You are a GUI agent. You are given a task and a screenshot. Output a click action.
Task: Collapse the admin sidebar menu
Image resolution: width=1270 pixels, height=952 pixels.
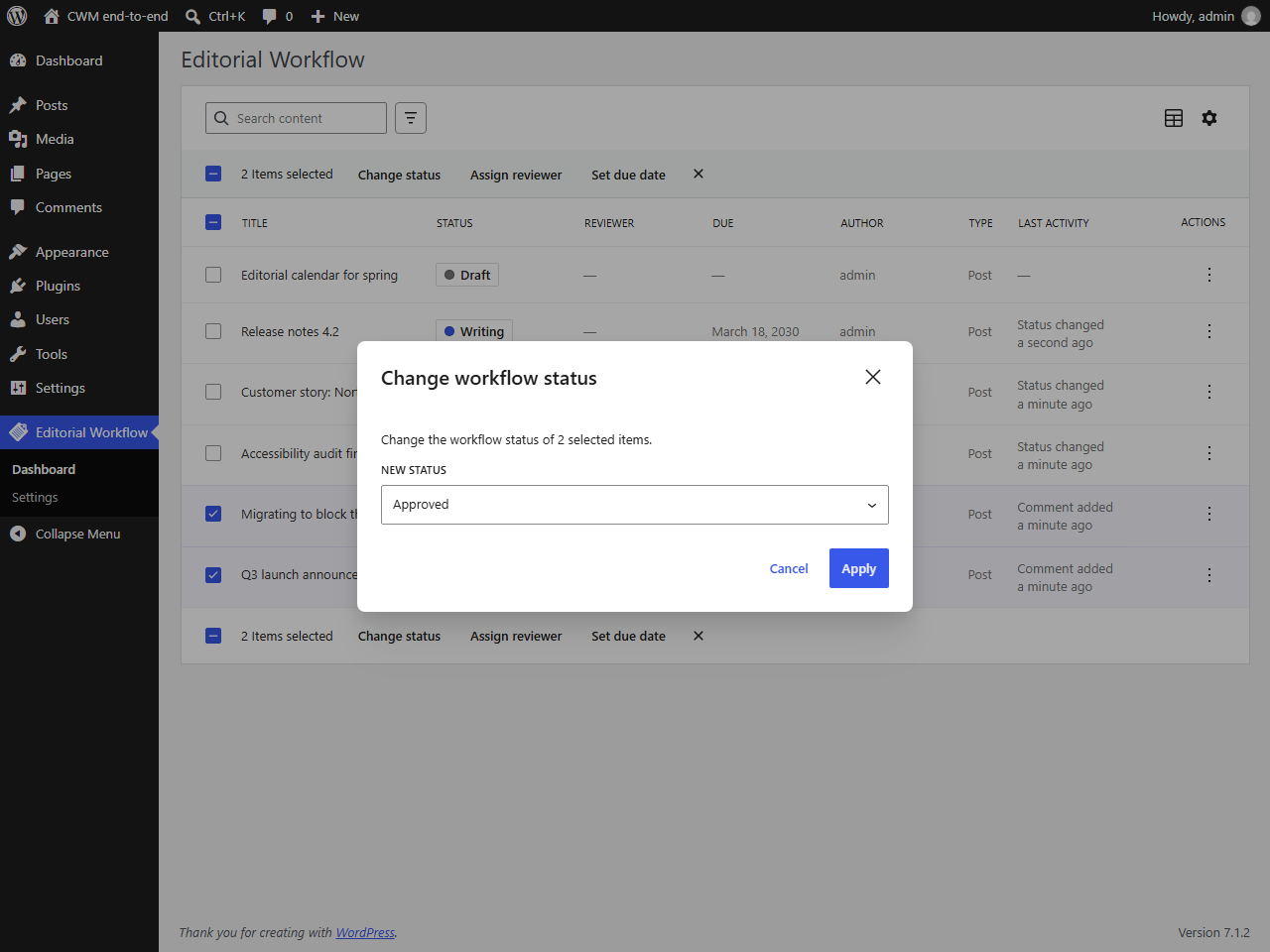[x=79, y=534]
